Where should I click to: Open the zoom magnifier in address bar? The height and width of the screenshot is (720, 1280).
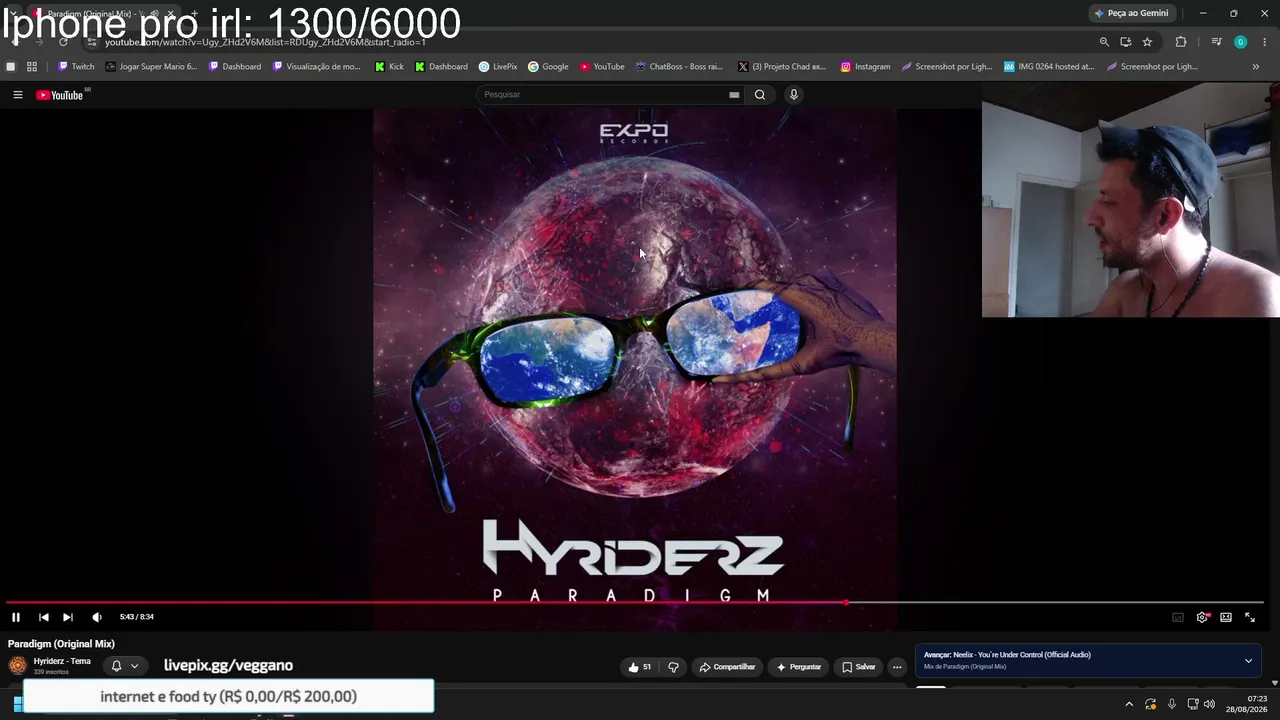coord(1104,42)
